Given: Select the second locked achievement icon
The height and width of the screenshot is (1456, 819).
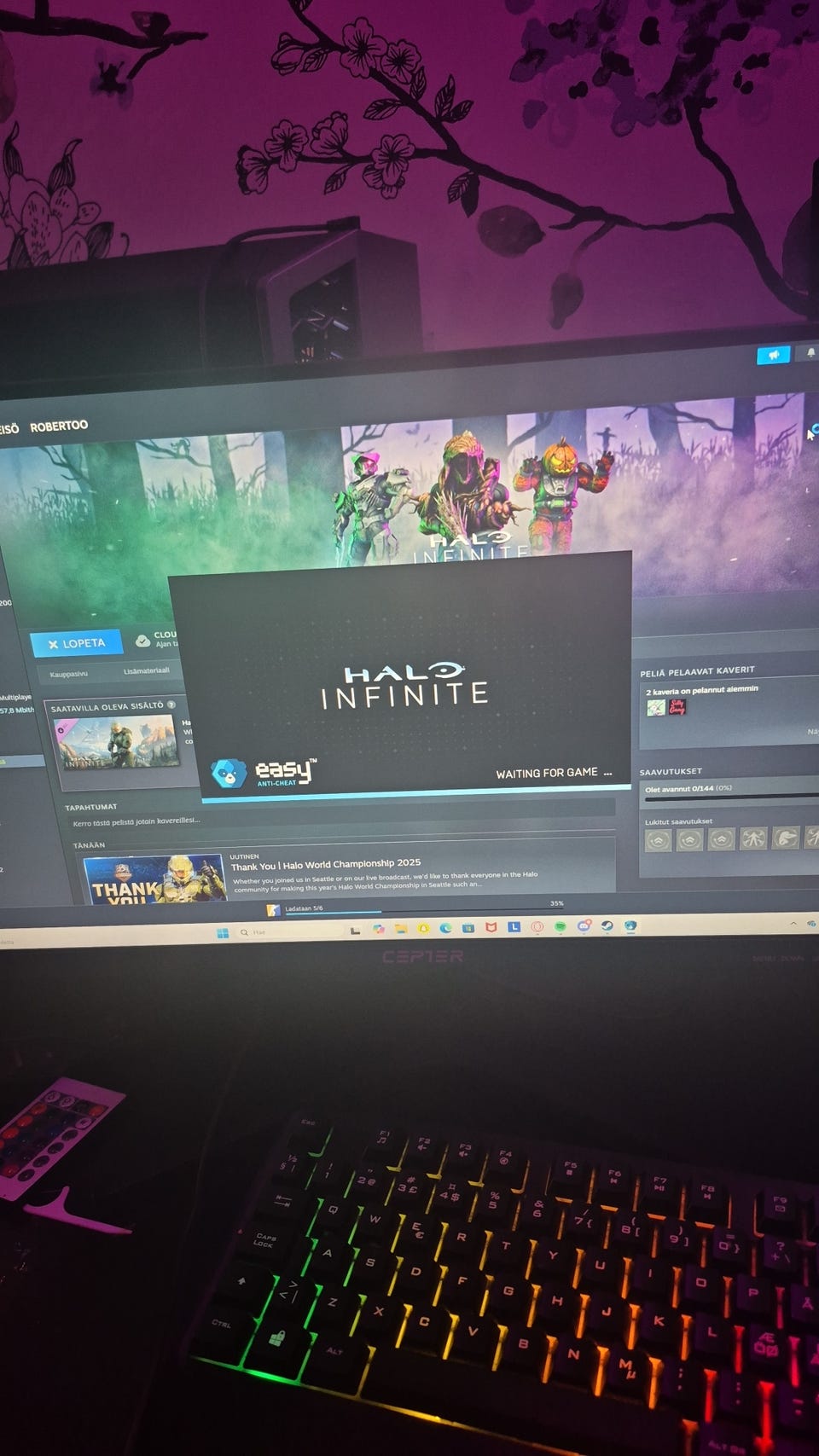Looking at the screenshot, I should (689, 841).
